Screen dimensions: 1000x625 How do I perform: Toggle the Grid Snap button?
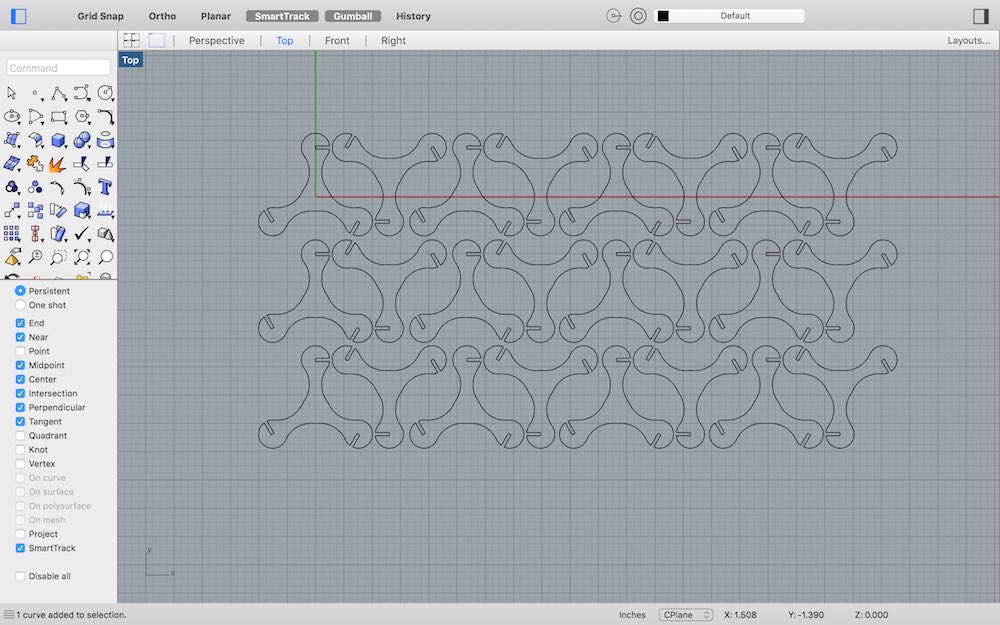pyautogui.click(x=101, y=16)
